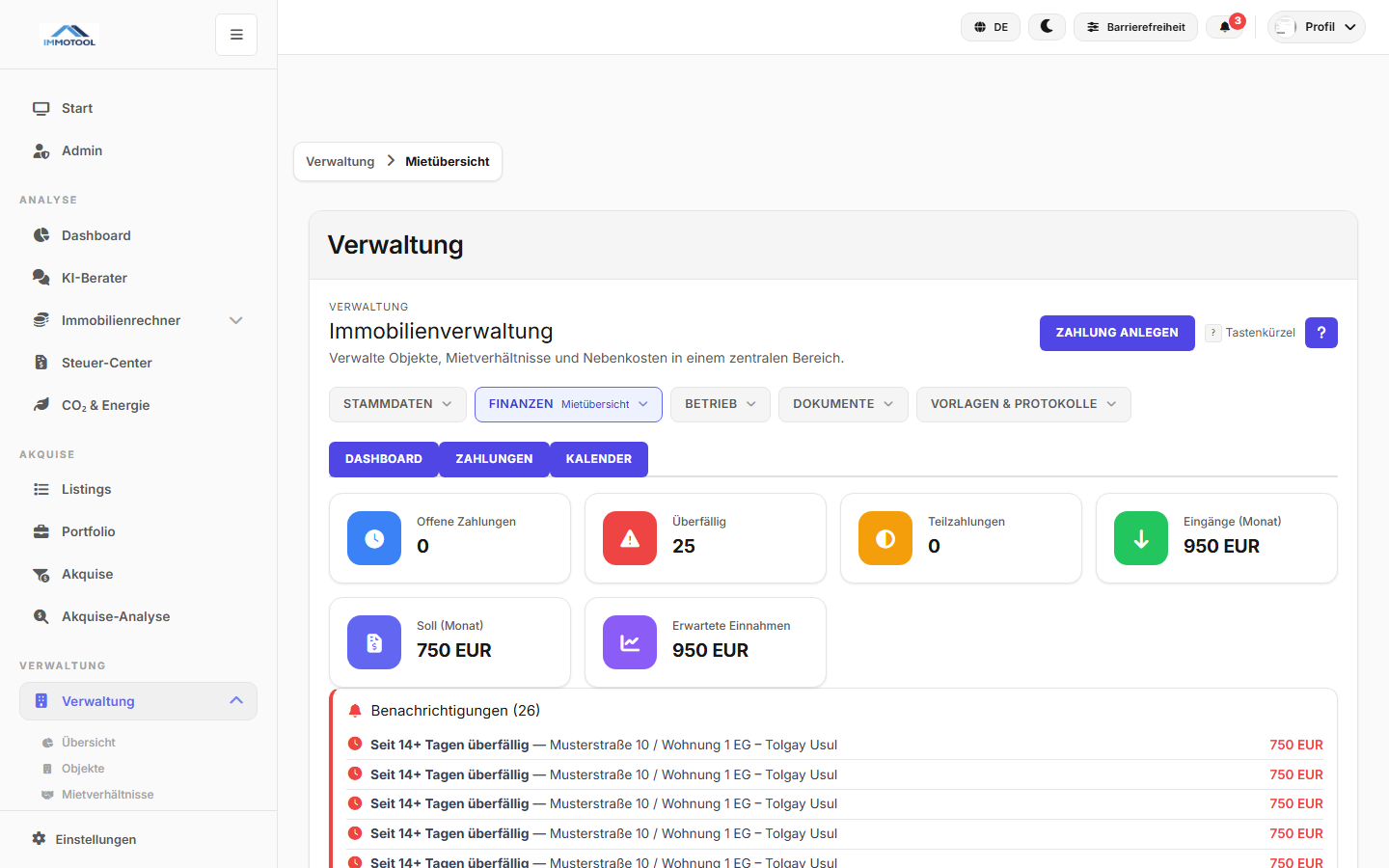Screen dimensions: 1389x868
Task: Click the Verwaltung breadcrumb link
Action: point(340,161)
